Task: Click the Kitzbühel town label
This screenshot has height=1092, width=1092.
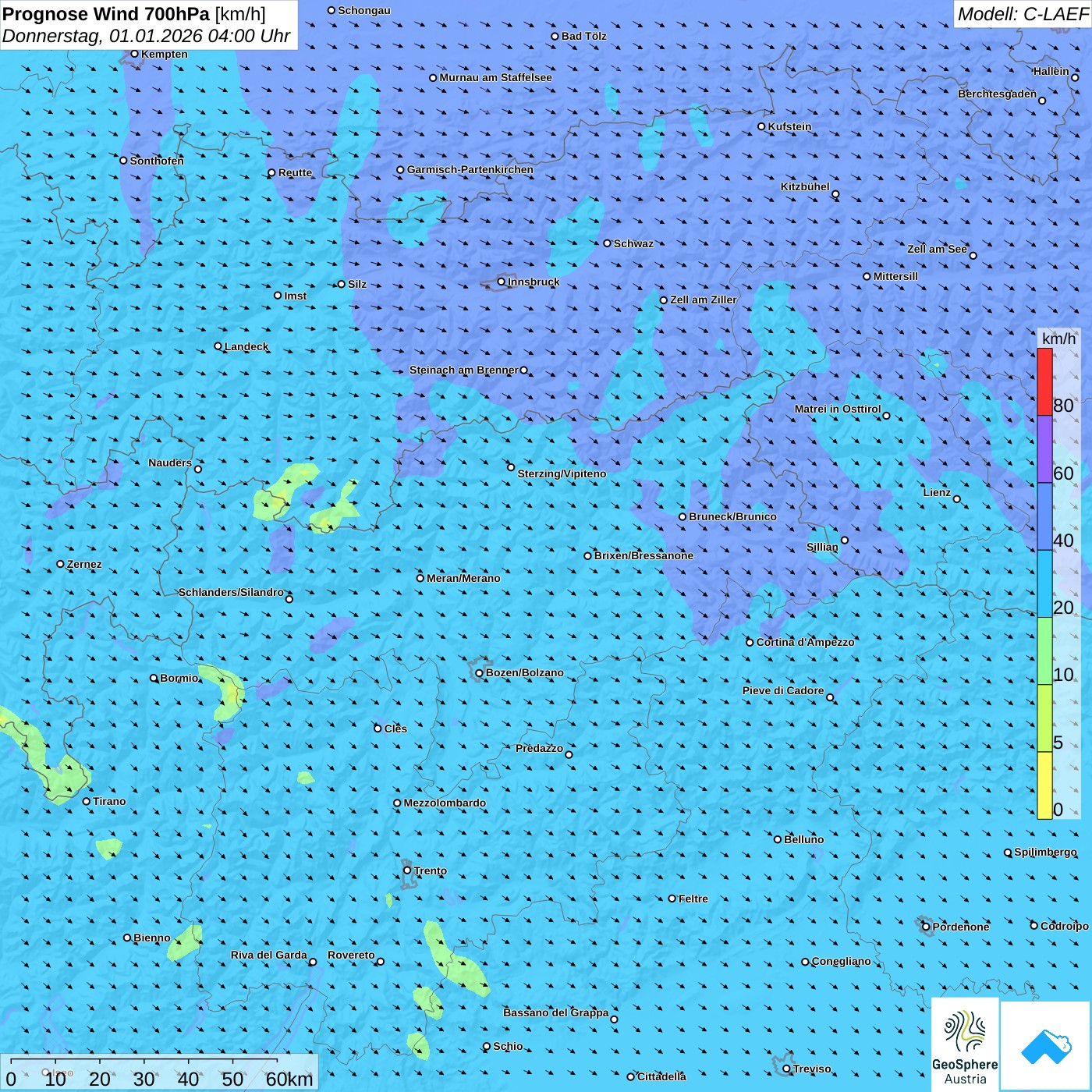Action: tap(805, 186)
